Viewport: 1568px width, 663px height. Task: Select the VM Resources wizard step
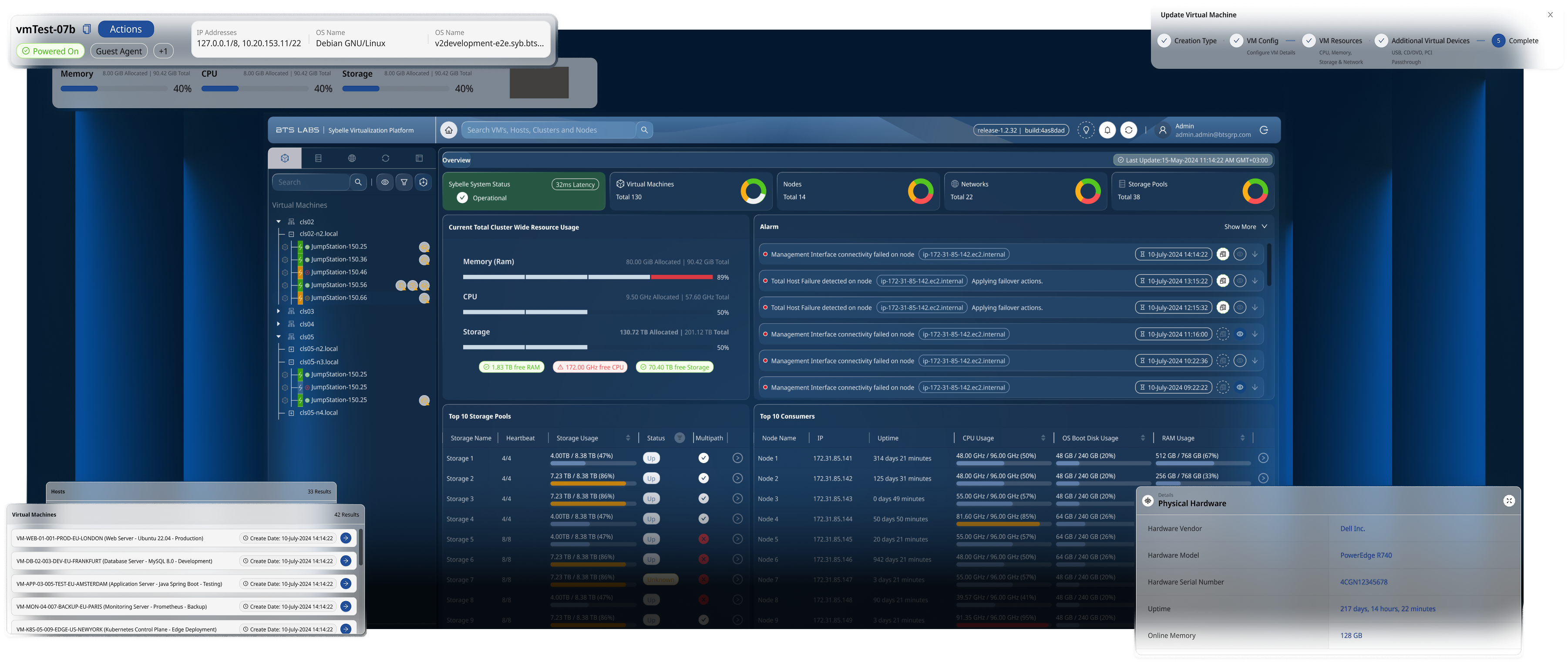tap(1340, 41)
